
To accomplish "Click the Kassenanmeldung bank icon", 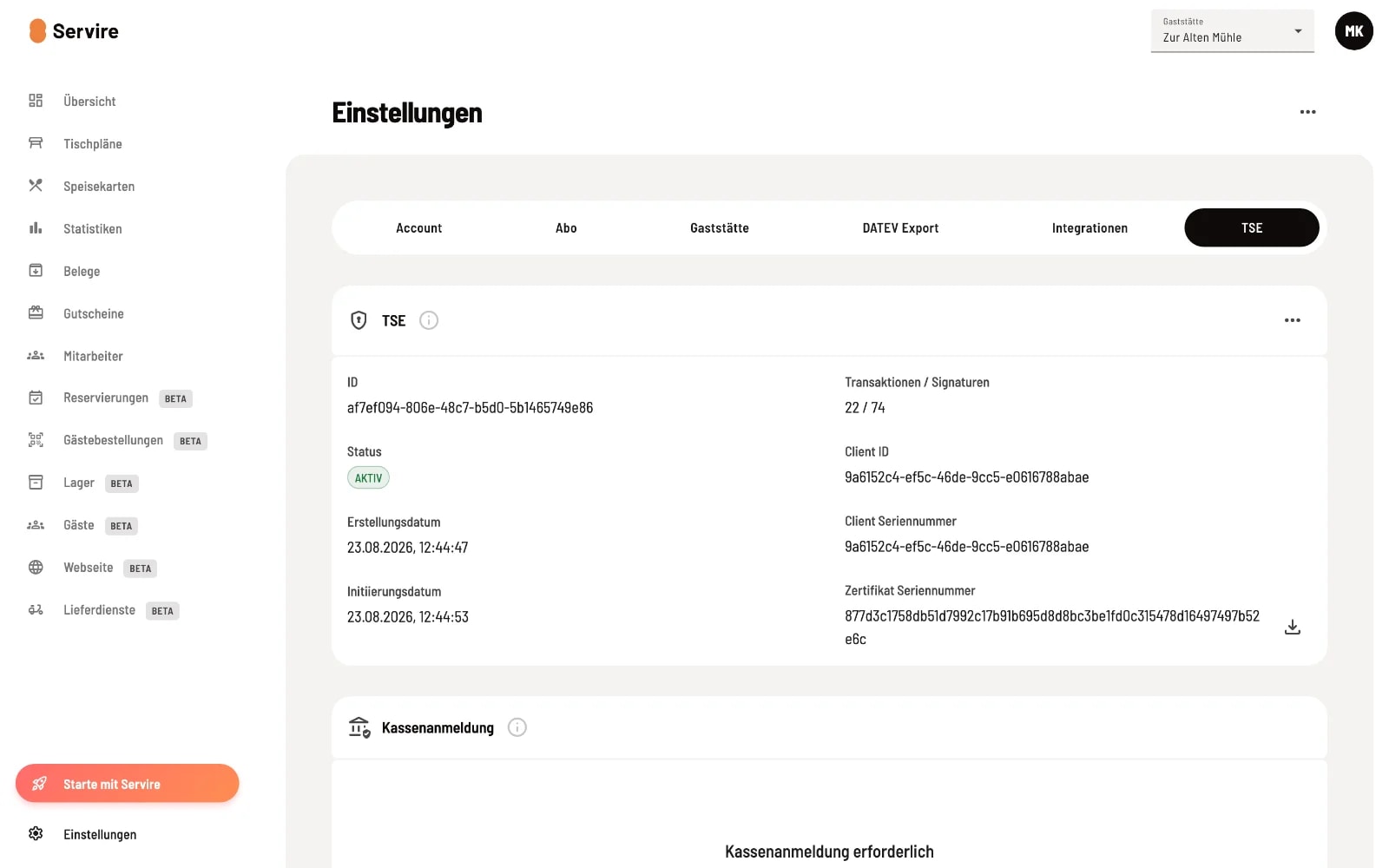I will (359, 727).
